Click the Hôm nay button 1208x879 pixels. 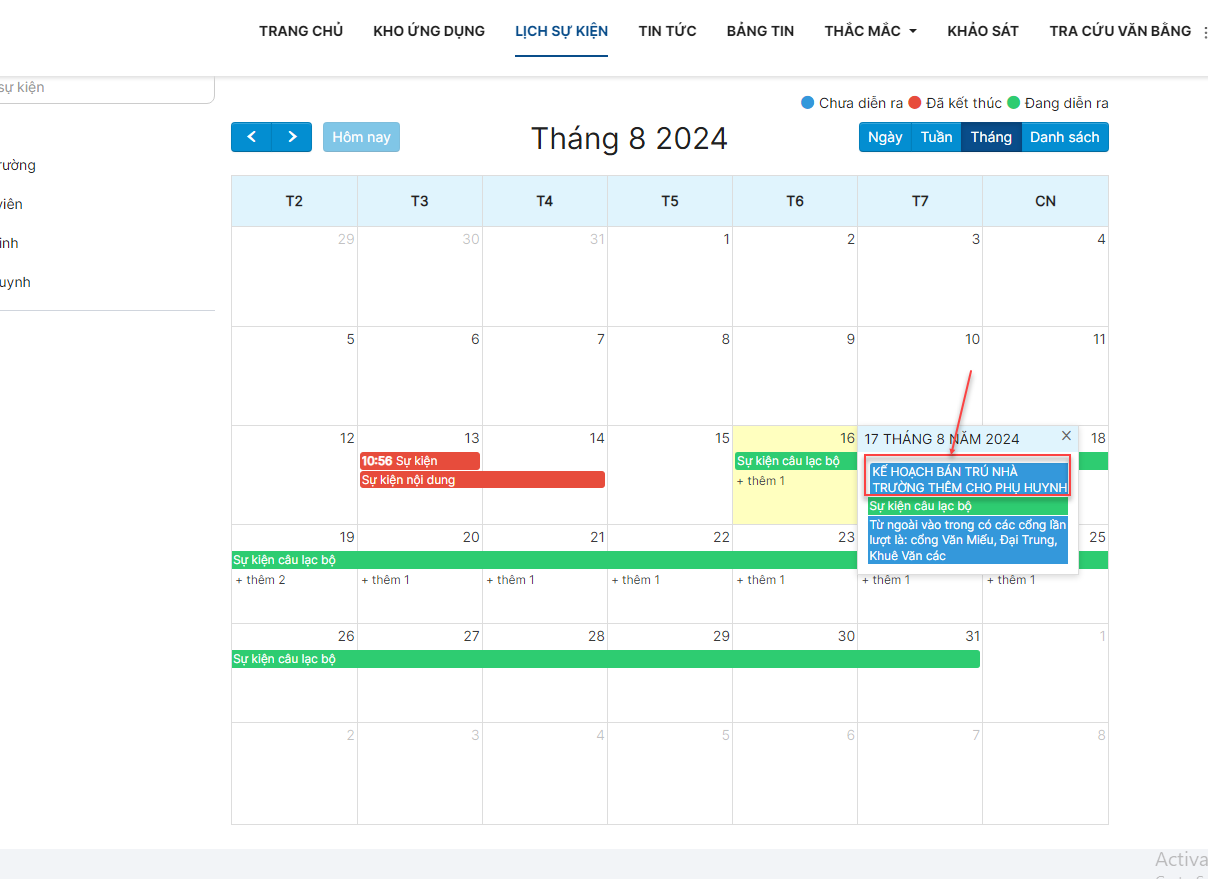pyautogui.click(x=361, y=137)
